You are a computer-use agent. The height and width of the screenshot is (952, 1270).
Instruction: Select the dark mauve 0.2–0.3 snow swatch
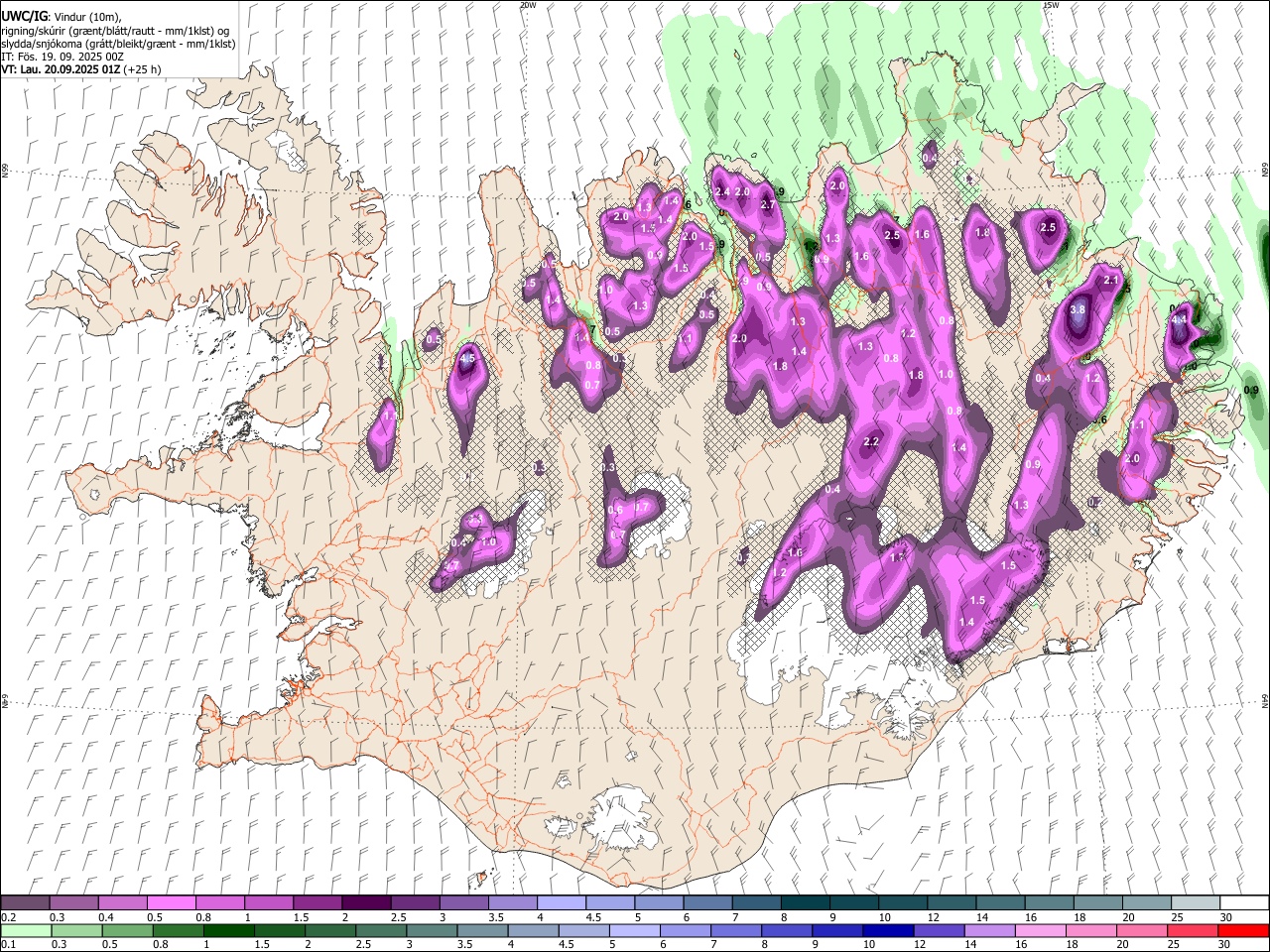pyautogui.click(x=26, y=902)
